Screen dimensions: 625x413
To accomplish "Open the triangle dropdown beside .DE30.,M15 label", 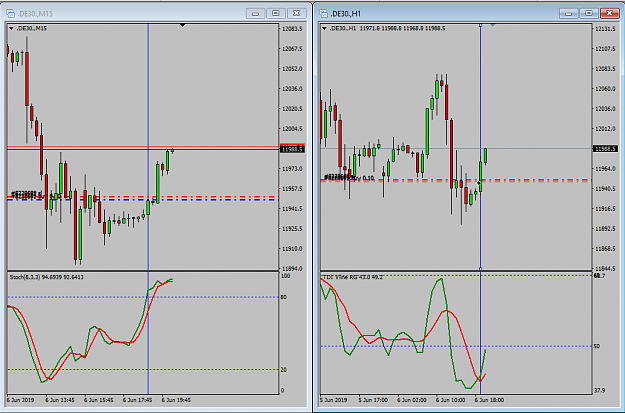I will pos(11,28).
